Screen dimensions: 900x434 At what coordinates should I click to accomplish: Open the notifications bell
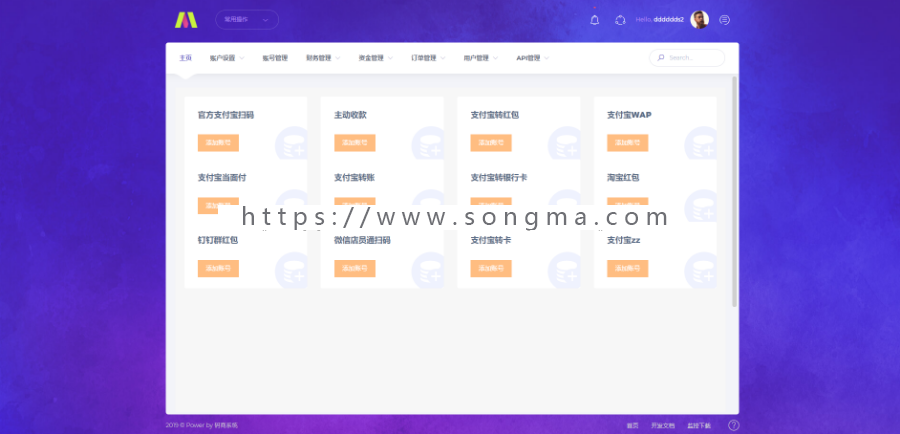595,20
